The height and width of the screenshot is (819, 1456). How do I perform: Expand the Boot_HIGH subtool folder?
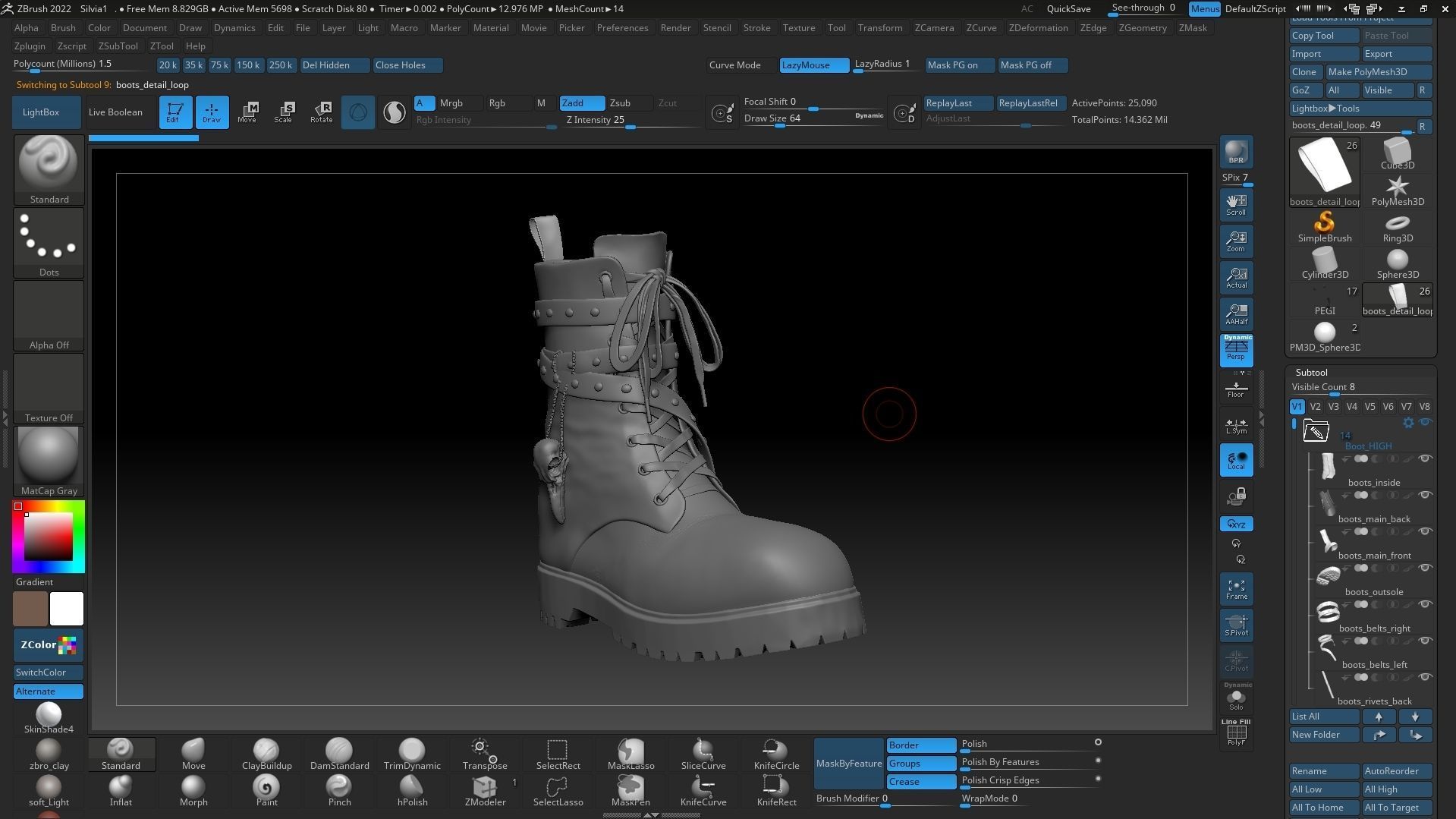[1316, 431]
